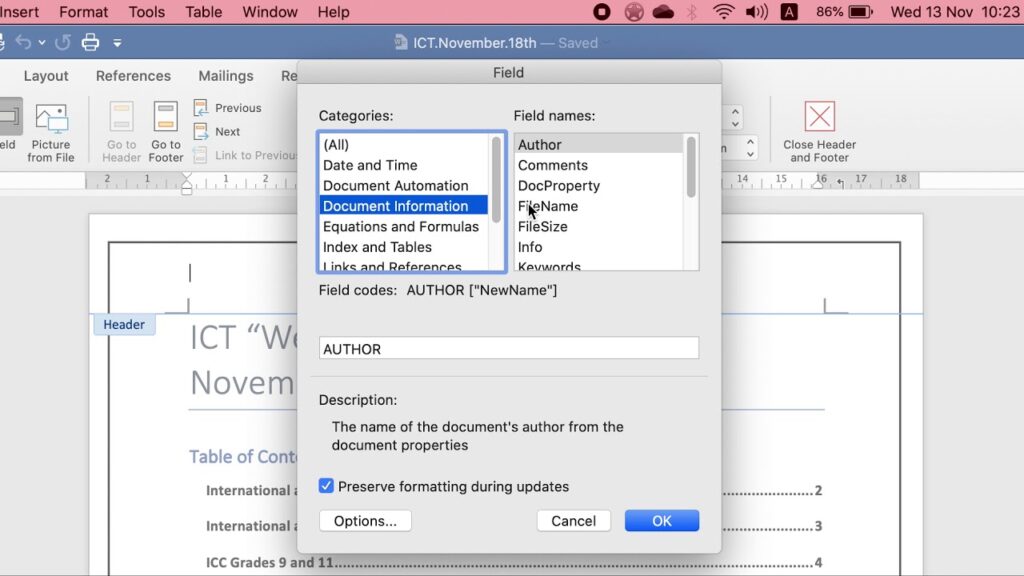Select Date and Time in Categories list
Image resolution: width=1024 pixels, height=576 pixels.
(x=370, y=165)
